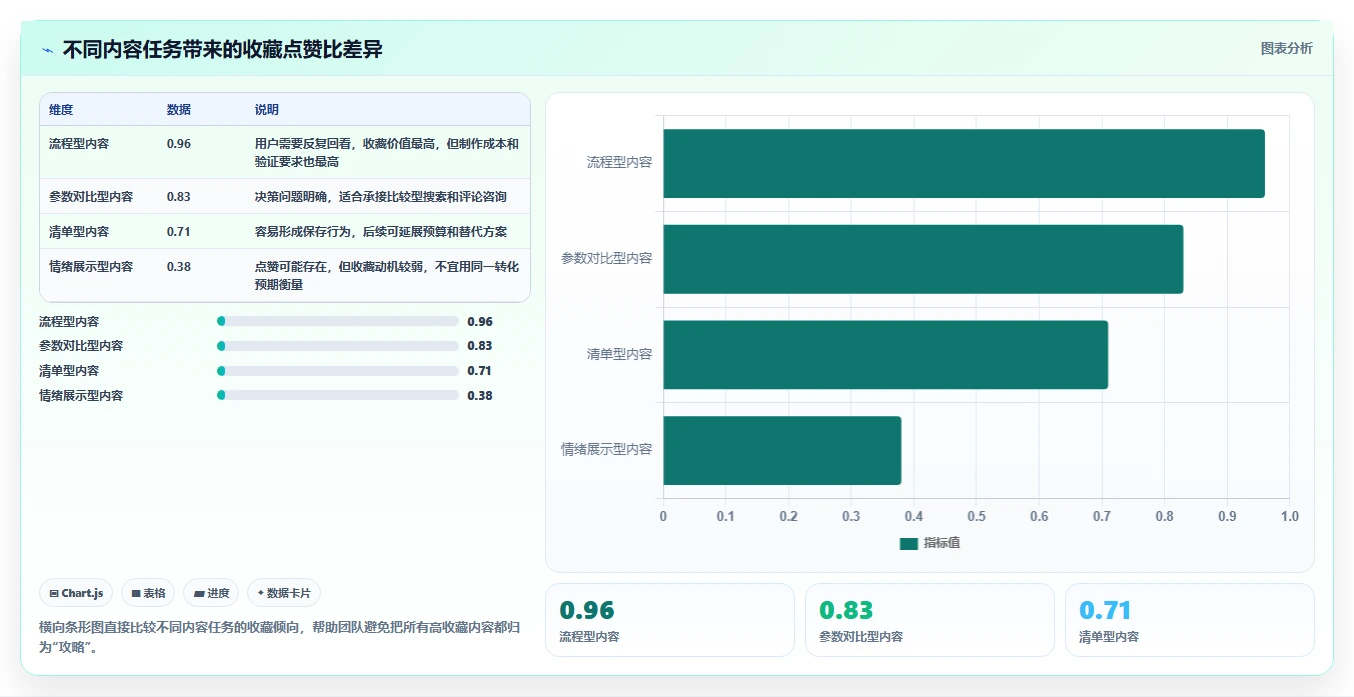Select the 流程型内容 table cell
Image resolution: width=1354 pixels, height=697 pixels.
79,144
